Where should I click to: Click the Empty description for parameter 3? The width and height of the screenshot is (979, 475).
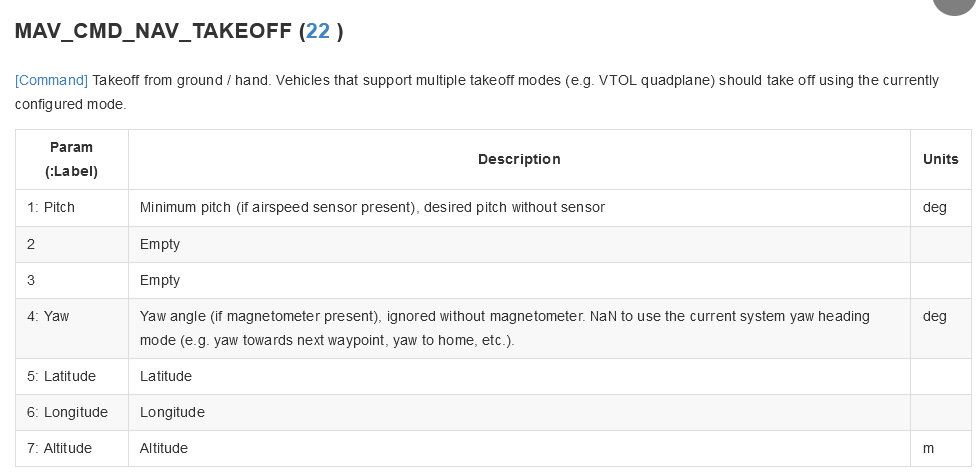click(160, 280)
